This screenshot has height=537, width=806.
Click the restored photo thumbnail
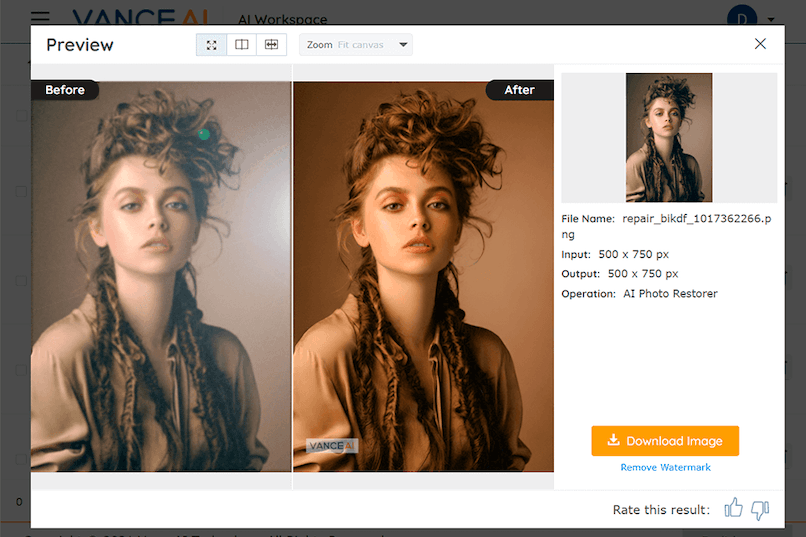669,138
